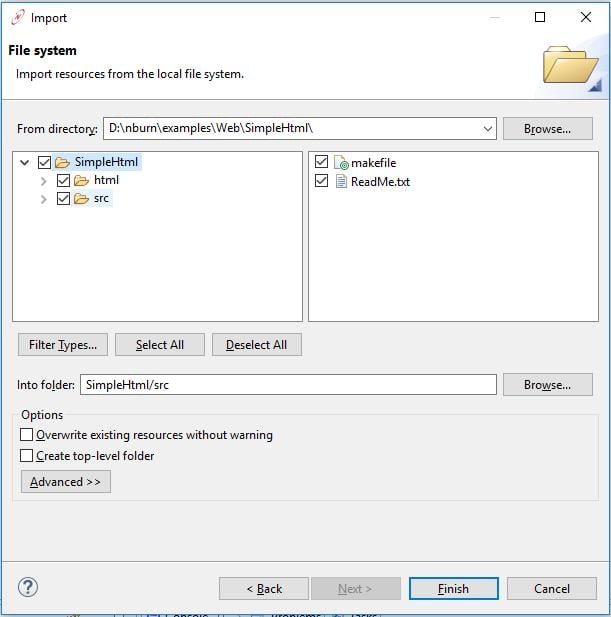Click the Finish button
This screenshot has height=617, width=611.
tap(452, 589)
